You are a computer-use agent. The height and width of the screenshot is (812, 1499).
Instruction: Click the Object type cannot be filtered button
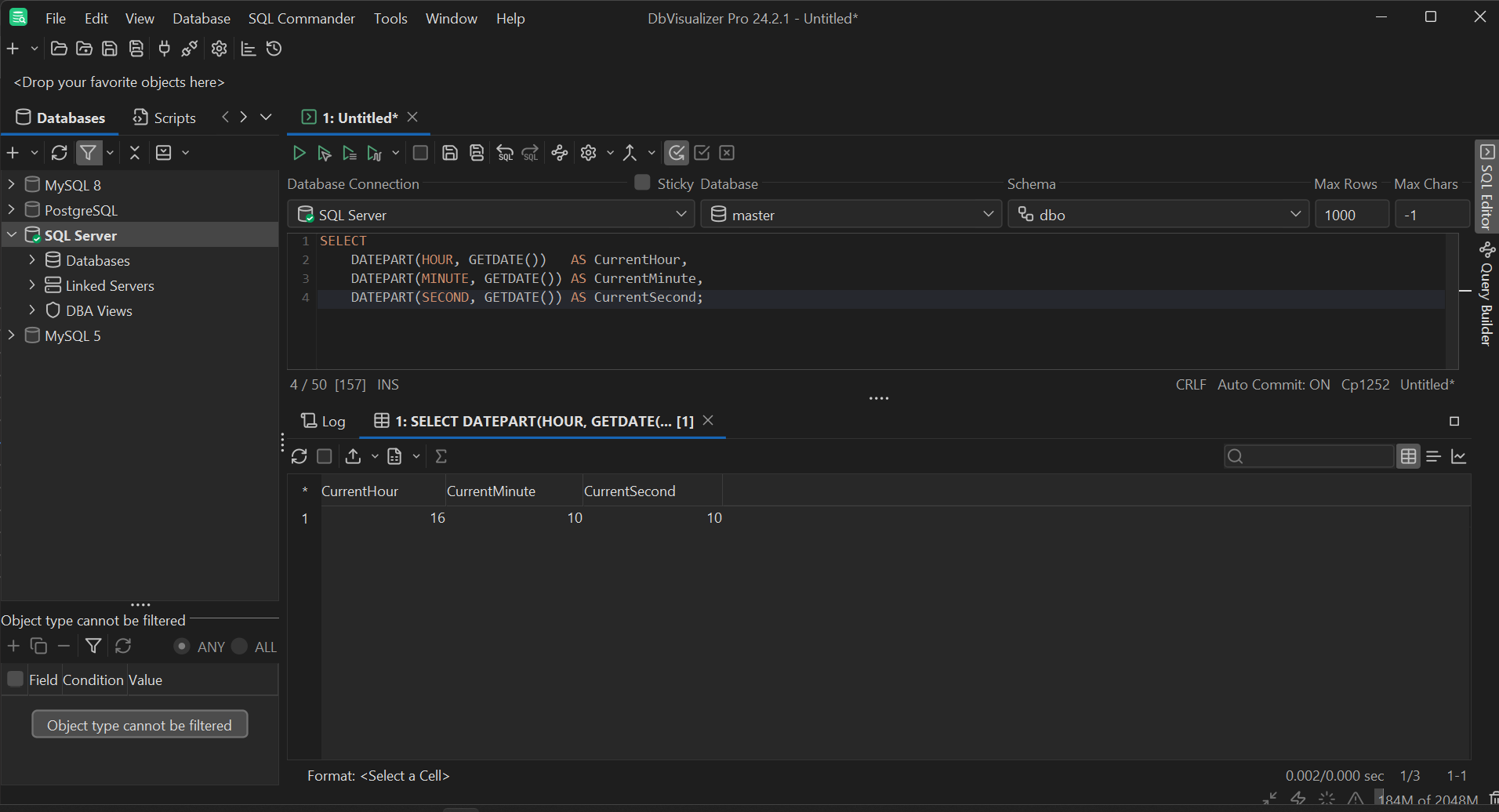pos(140,724)
